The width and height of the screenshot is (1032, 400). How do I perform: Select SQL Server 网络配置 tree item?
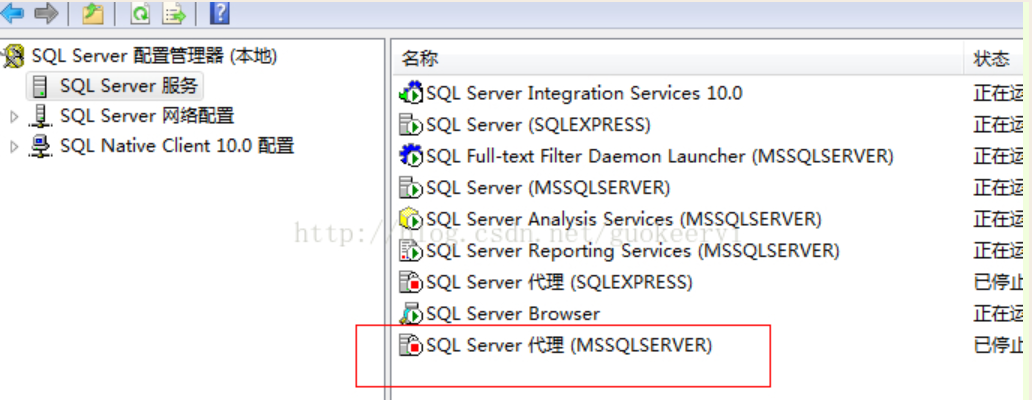click(147, 116)
